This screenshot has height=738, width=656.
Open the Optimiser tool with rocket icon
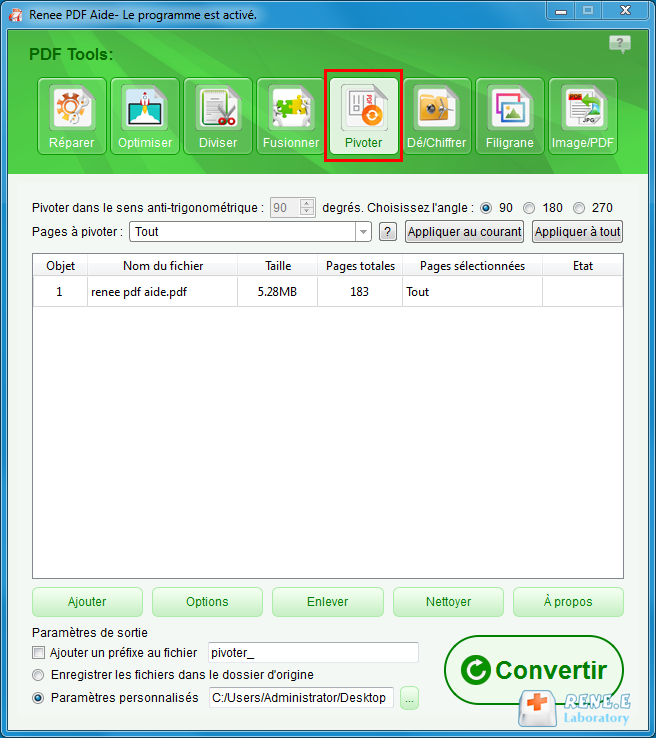pyautogui.click(x=145, y=116)
